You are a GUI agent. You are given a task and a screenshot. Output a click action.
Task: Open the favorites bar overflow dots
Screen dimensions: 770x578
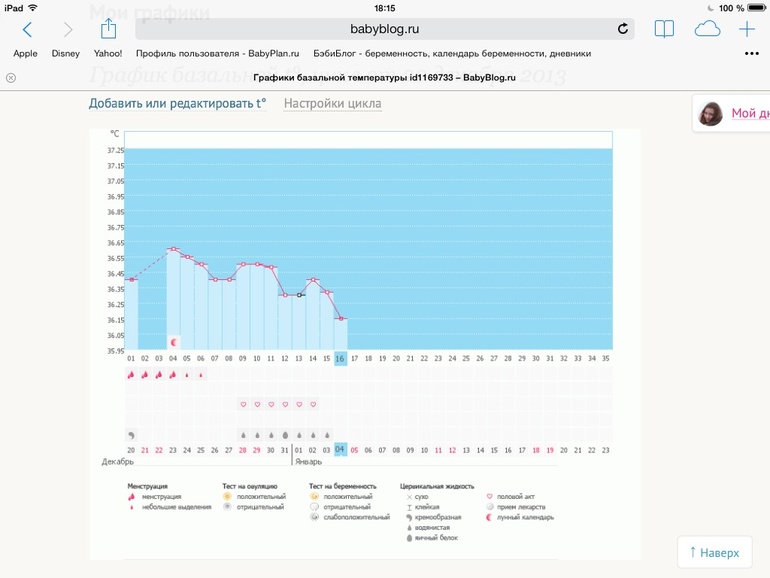click(x=751, y=54)
